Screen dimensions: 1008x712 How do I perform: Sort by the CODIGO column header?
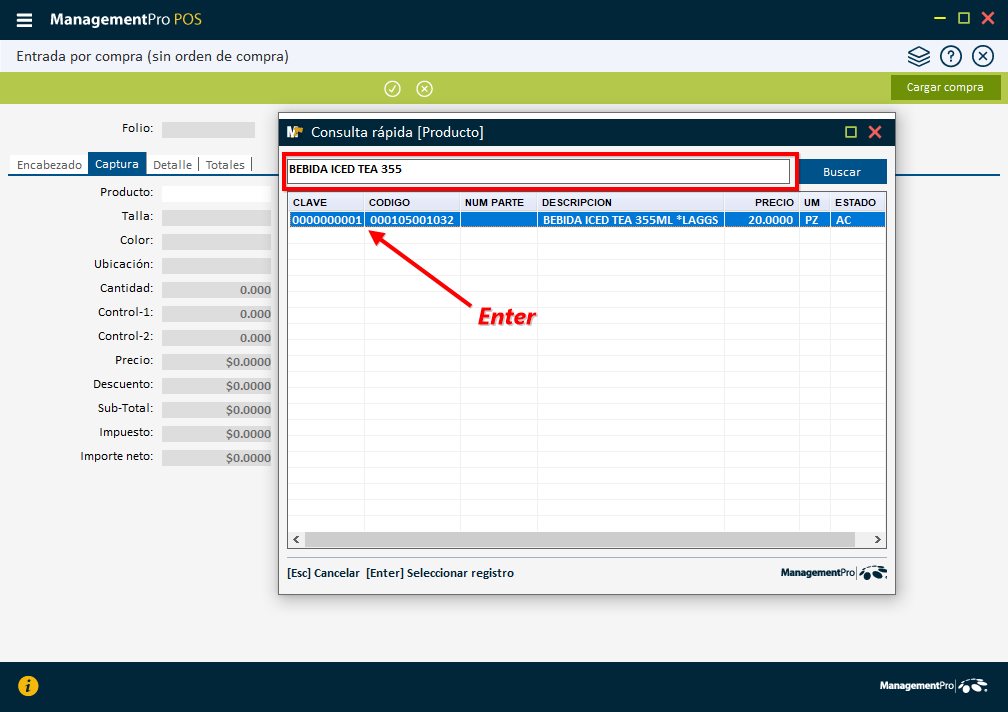[412, 202]
